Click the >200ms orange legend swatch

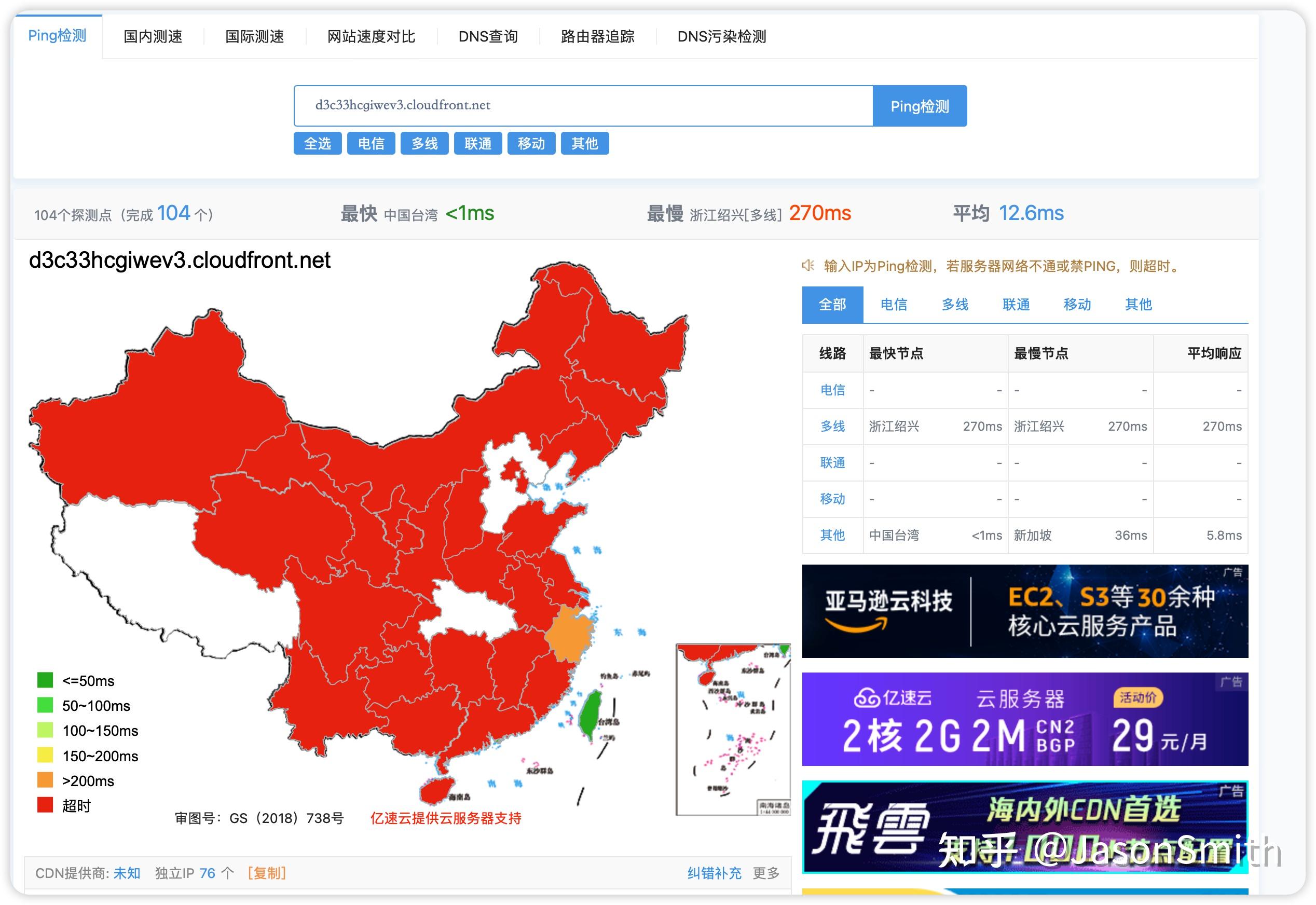click(45, 780)
